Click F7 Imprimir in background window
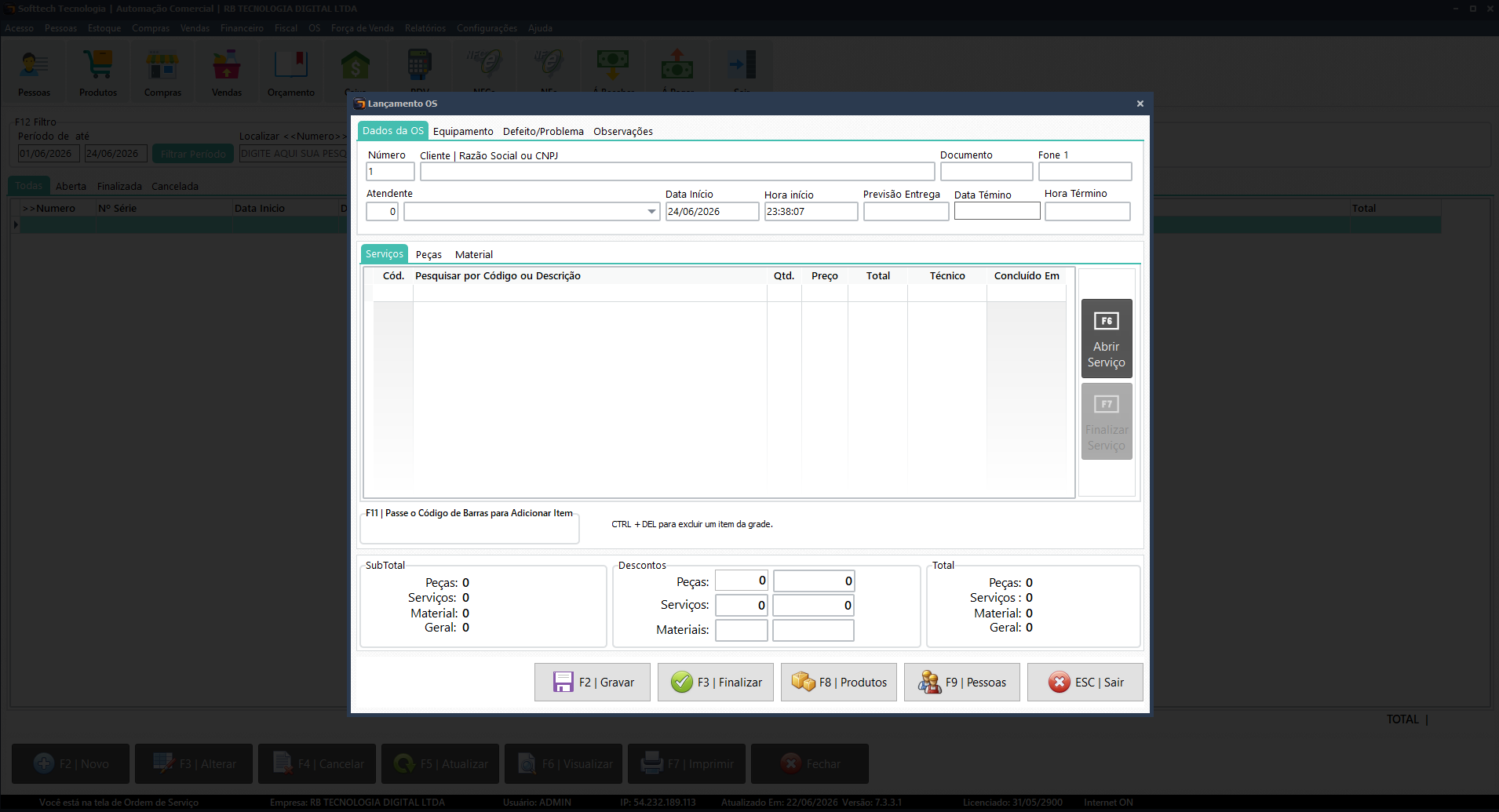Image resolution: width=1499 pixels, height=812 pixels. click(x=687, y=763)
